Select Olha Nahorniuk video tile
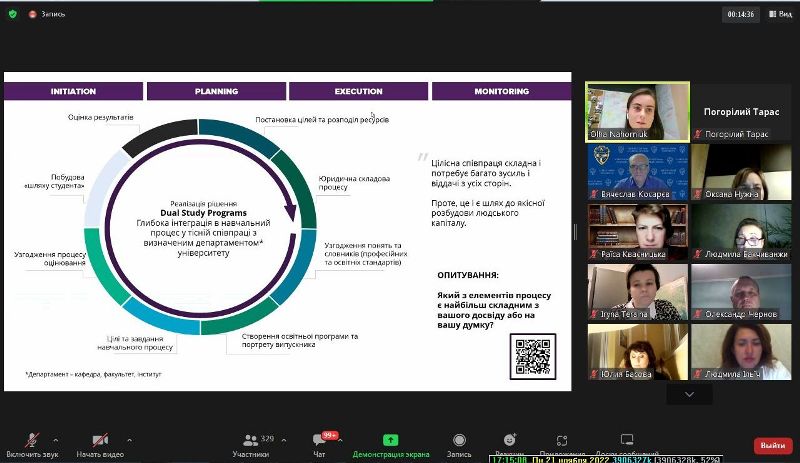The image size is (800, 463). [x=637, y=112]
